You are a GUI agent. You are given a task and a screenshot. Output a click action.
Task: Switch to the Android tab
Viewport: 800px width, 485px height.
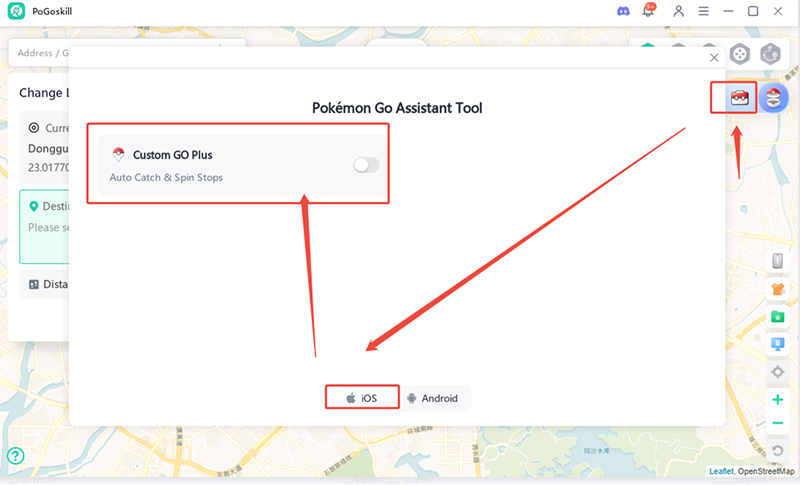(434, 398)
